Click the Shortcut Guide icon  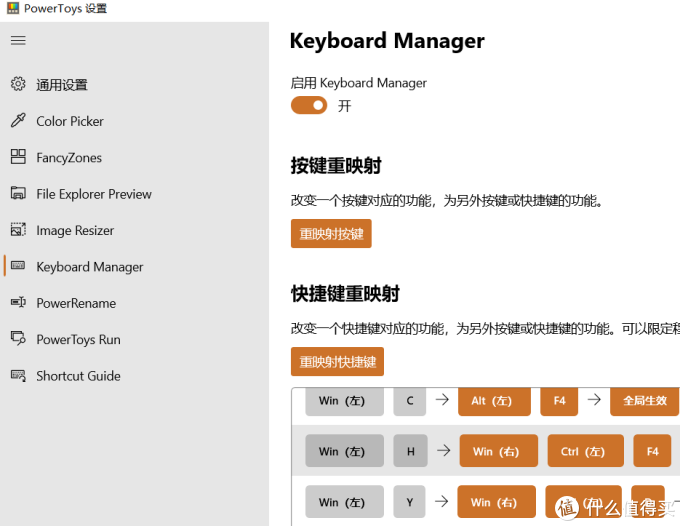pyautogui.click(x=18, y=375)
